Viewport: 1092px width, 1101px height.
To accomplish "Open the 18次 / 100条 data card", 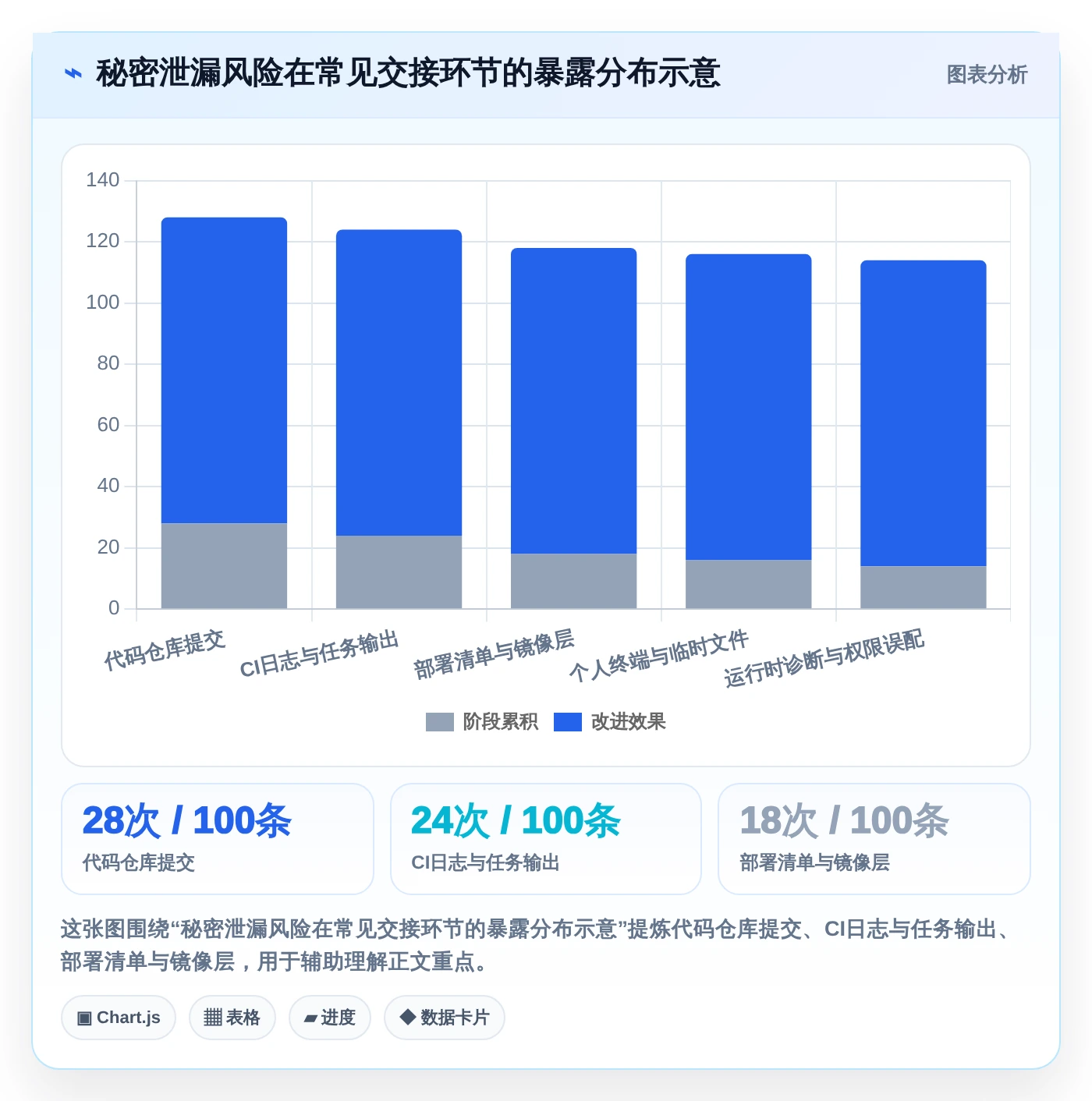I will [x=874, y=839].
